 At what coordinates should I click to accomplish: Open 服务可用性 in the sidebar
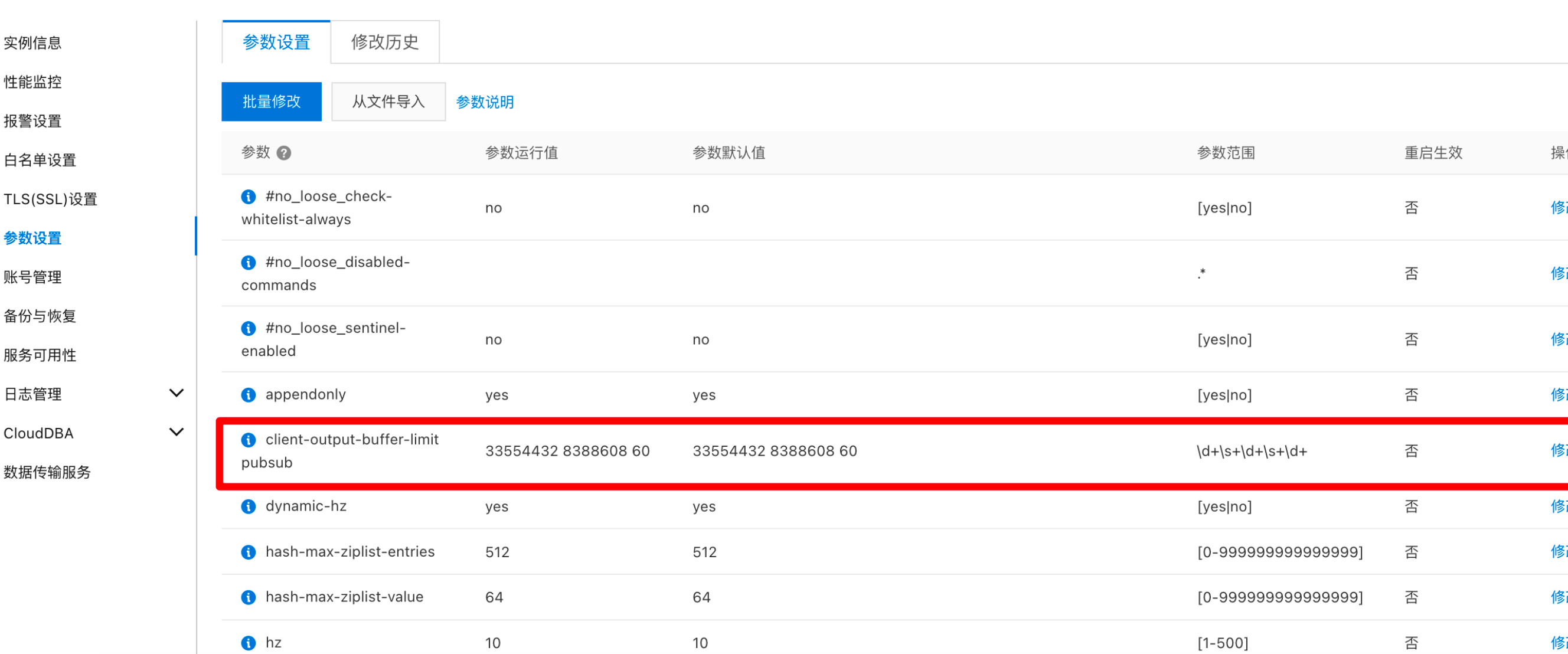[40, 355]
